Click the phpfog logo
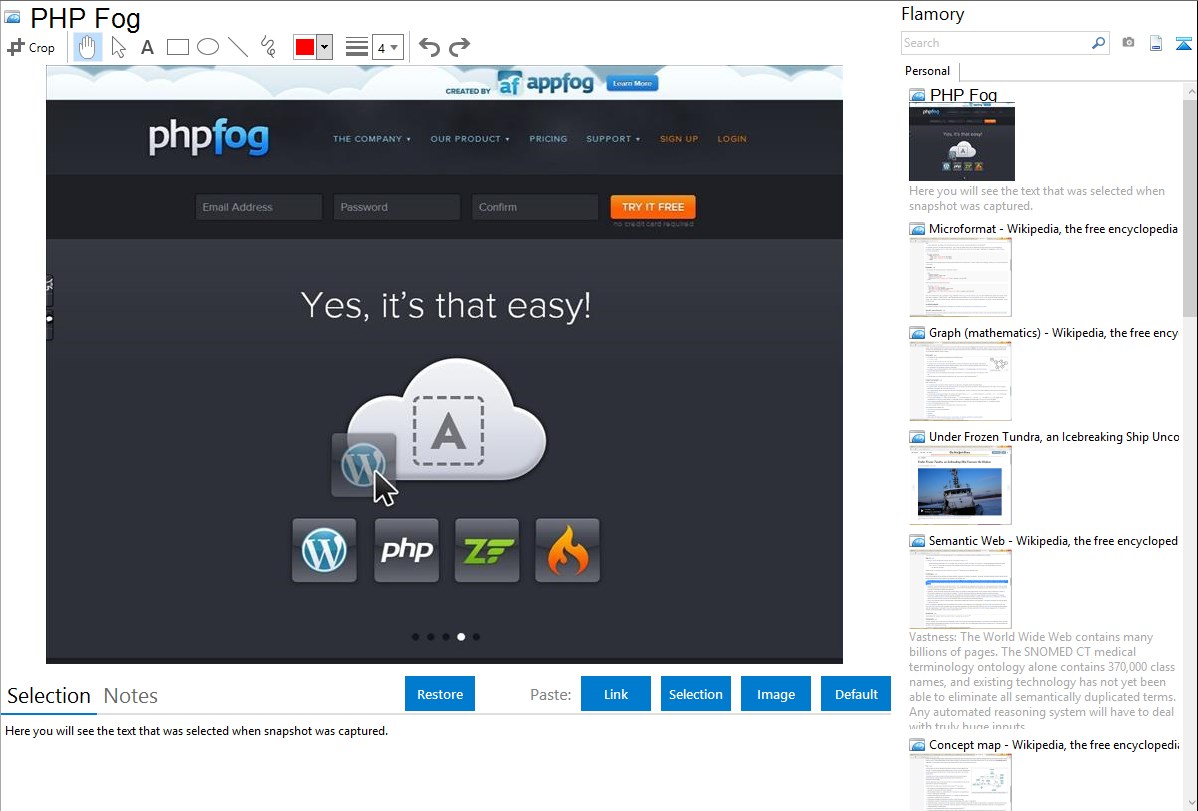 coord(209,138)
